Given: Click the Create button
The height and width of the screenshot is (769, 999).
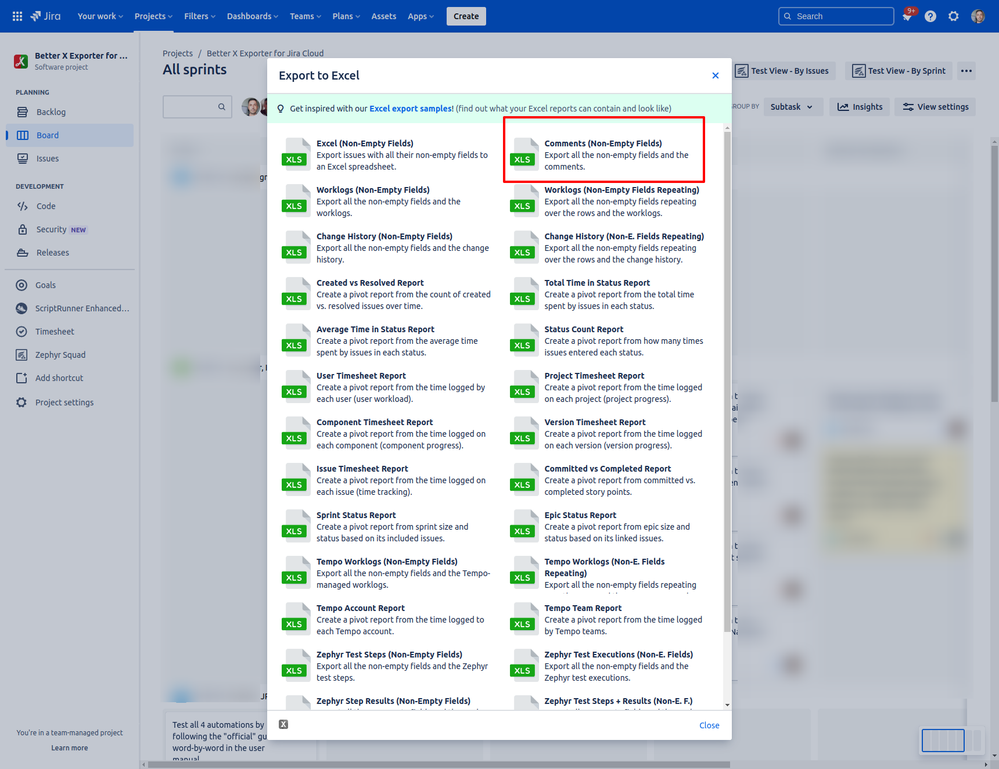Looking at the screenshot, I should [x=466, y=16].
